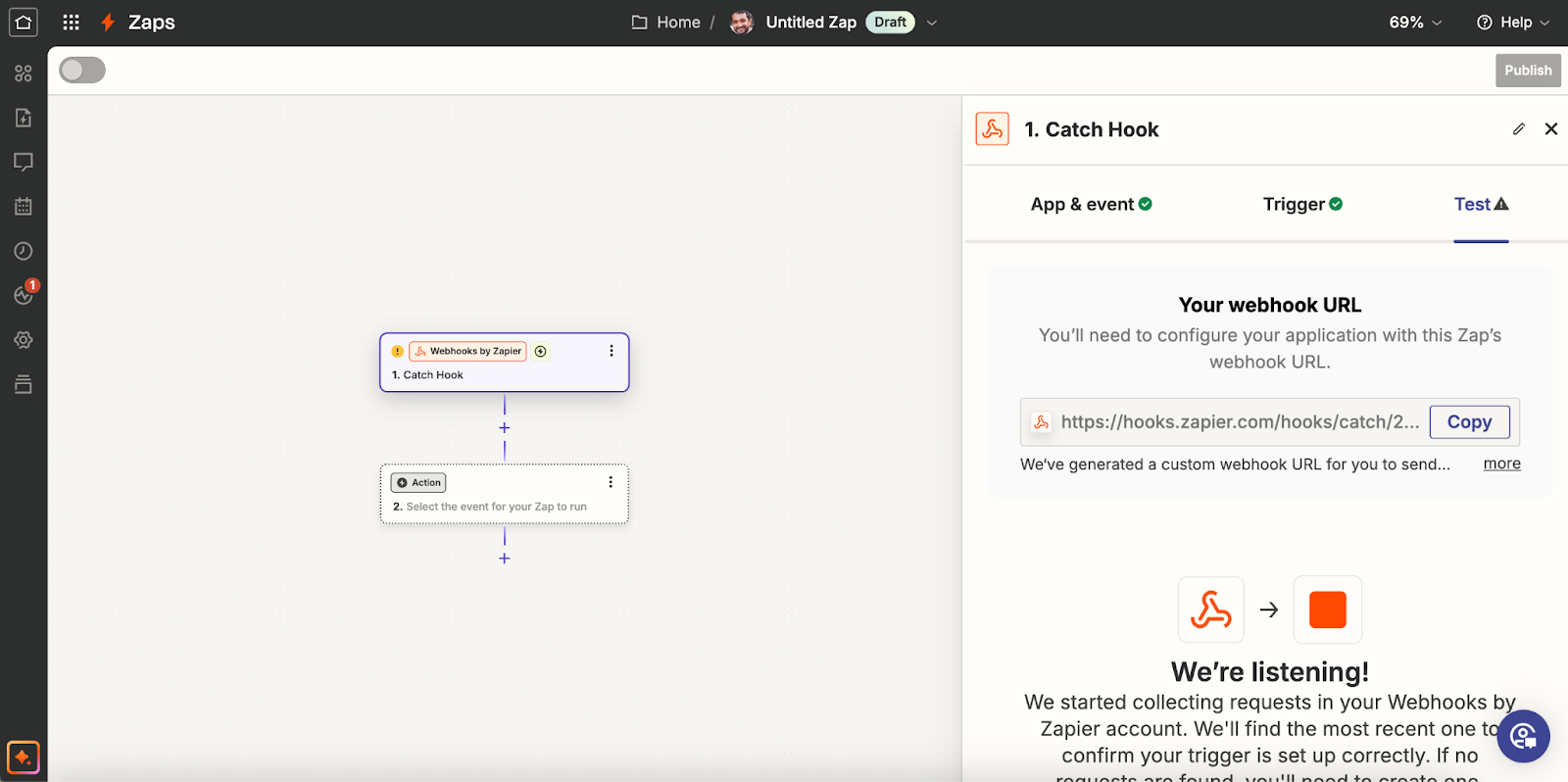This screenshot has height=782, width=1568.
Task: Open the zap file icon in sidebar
Action: 24,118
